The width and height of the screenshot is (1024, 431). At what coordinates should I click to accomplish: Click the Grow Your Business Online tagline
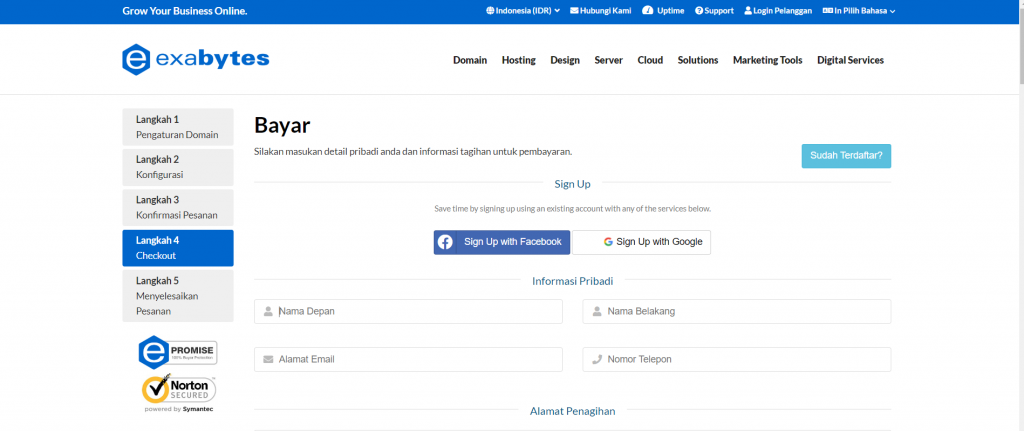click(x=185, y=11)
